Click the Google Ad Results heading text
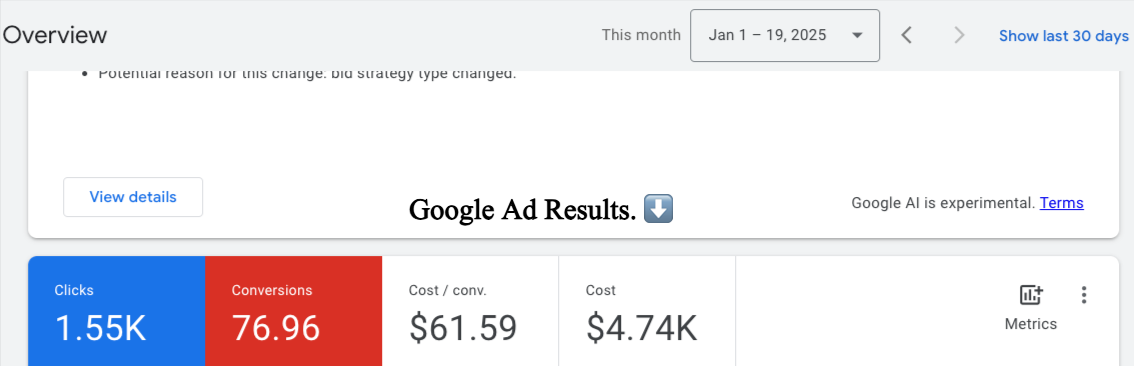The width and height of the screenshot is (1134, 366). (522, 210)
